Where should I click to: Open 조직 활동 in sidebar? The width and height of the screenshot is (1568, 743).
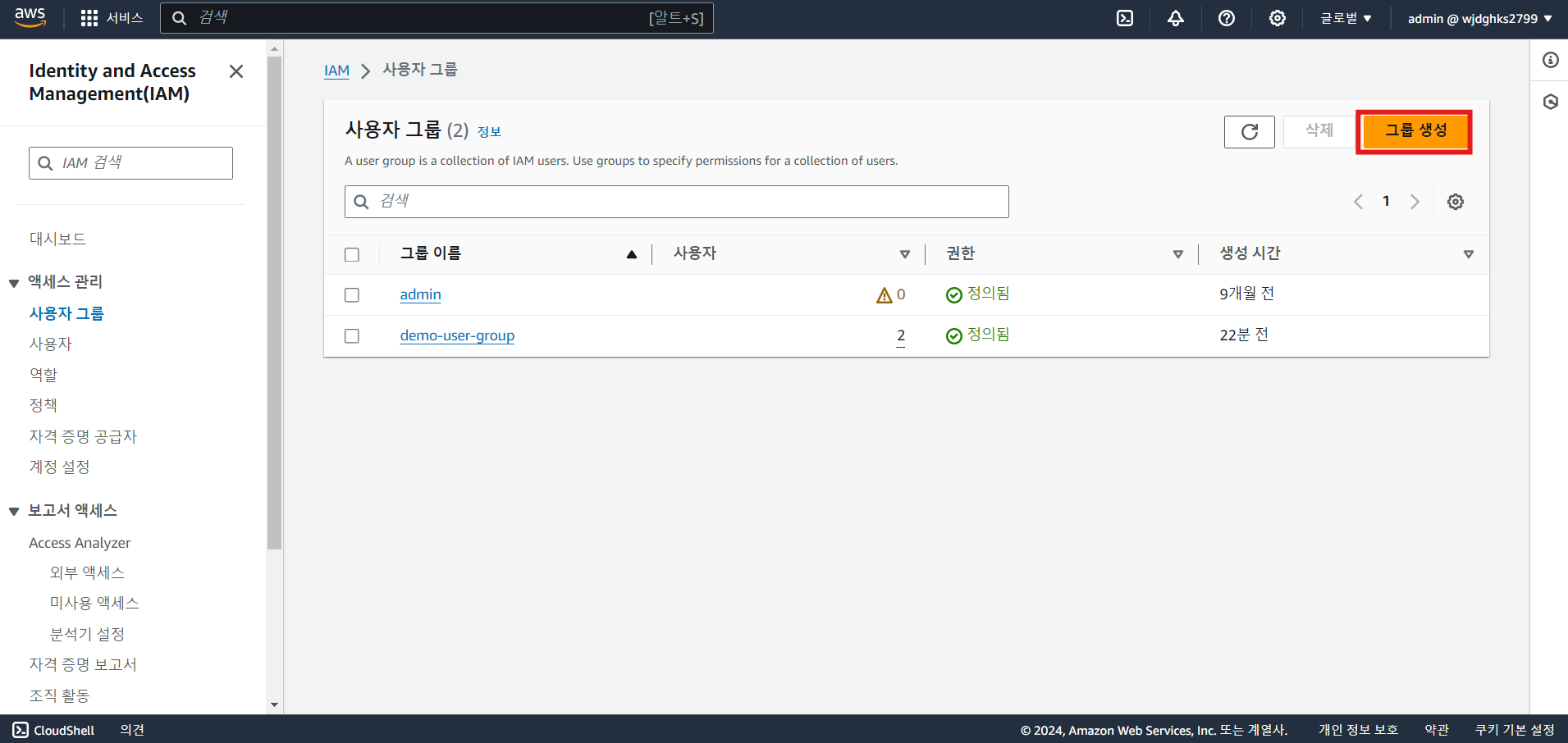pyautogui.click(x=59, y=695)
